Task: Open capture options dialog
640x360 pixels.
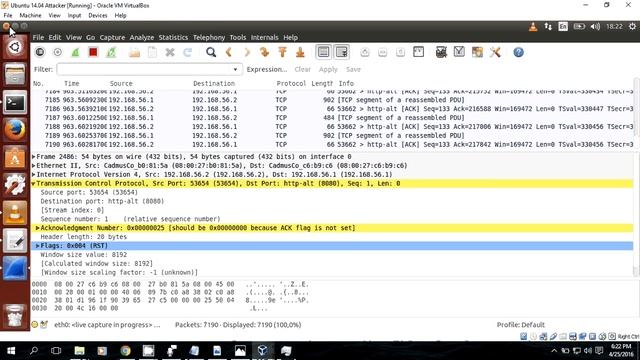Action: 58,52
